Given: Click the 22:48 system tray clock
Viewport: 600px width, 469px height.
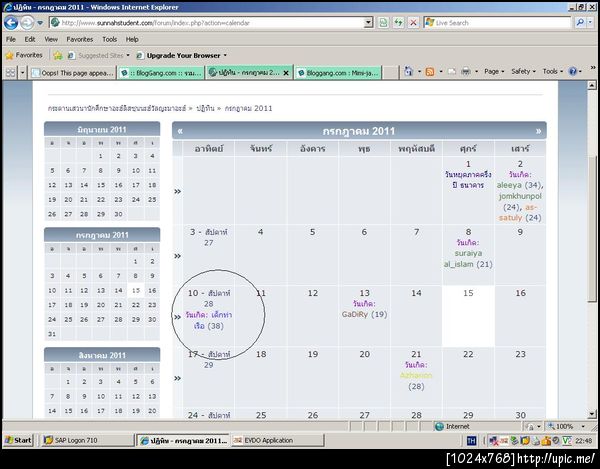Looking at the screenshot, I should coord(584,441).
